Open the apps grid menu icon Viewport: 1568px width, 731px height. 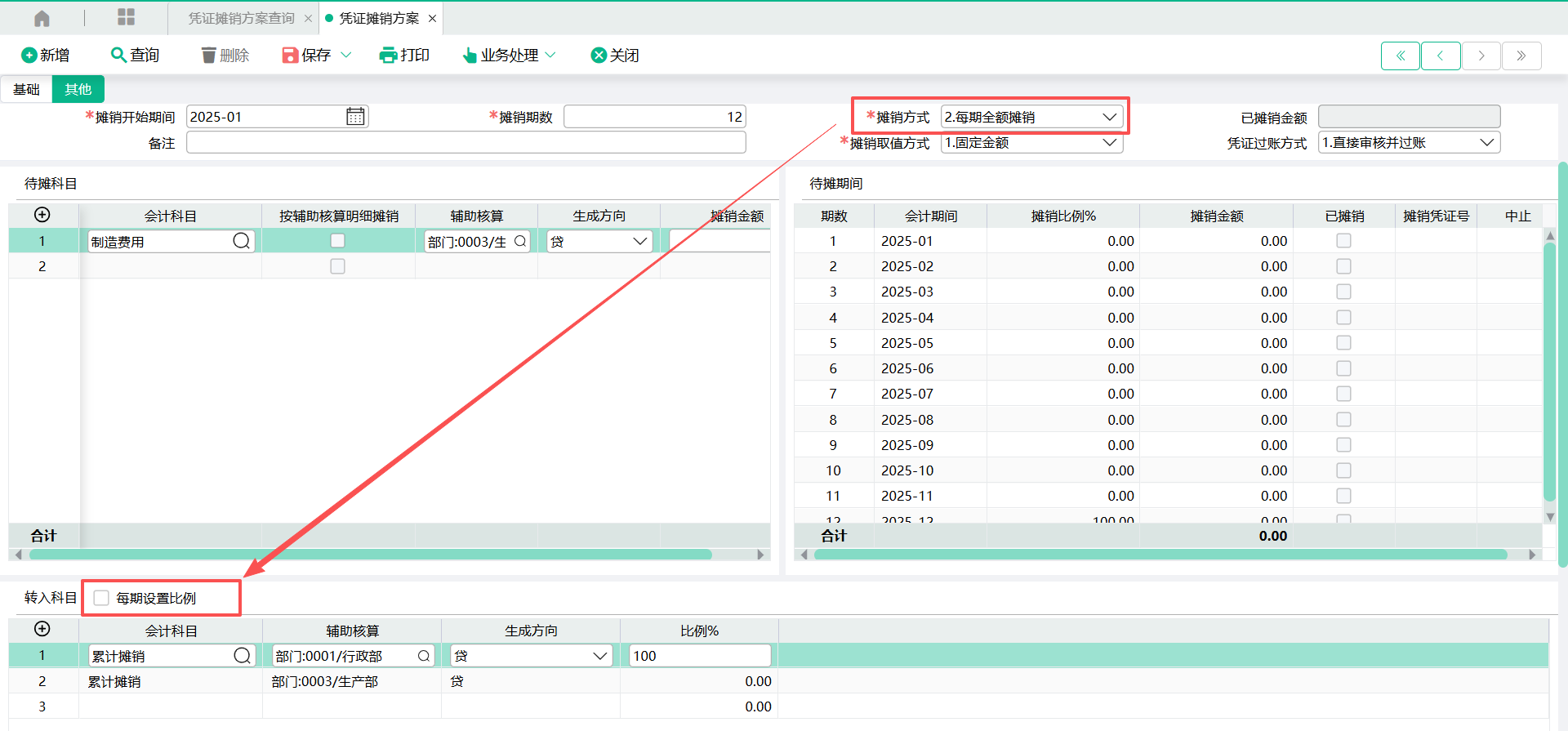point(126,17)
